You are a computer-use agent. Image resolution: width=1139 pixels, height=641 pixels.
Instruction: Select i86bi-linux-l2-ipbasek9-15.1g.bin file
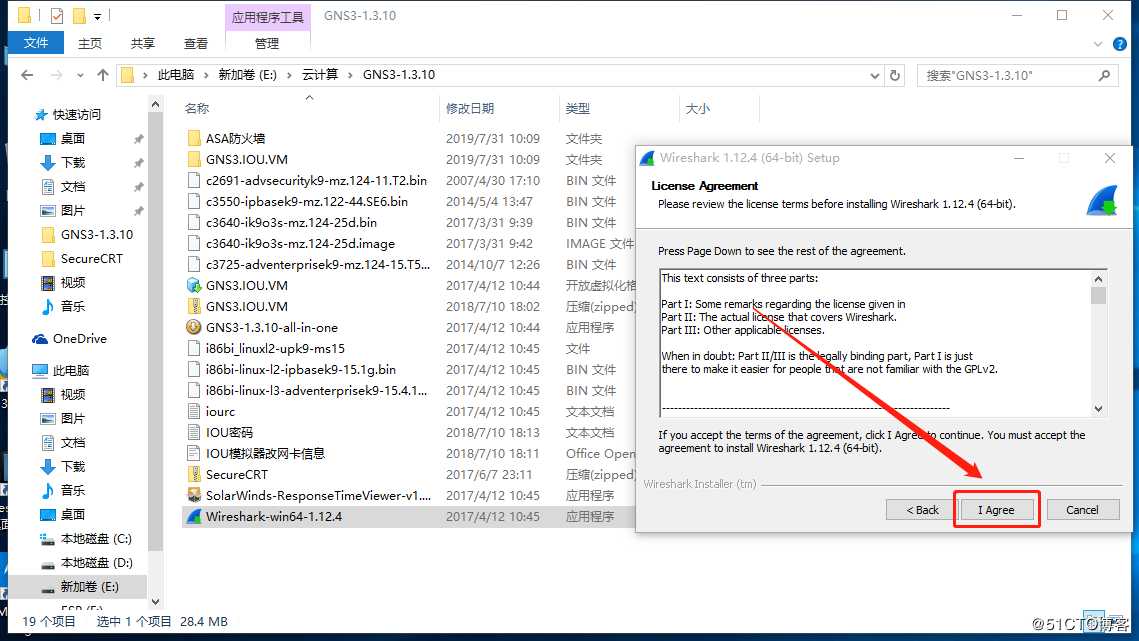pyautogui.click(x=301, y=370)
